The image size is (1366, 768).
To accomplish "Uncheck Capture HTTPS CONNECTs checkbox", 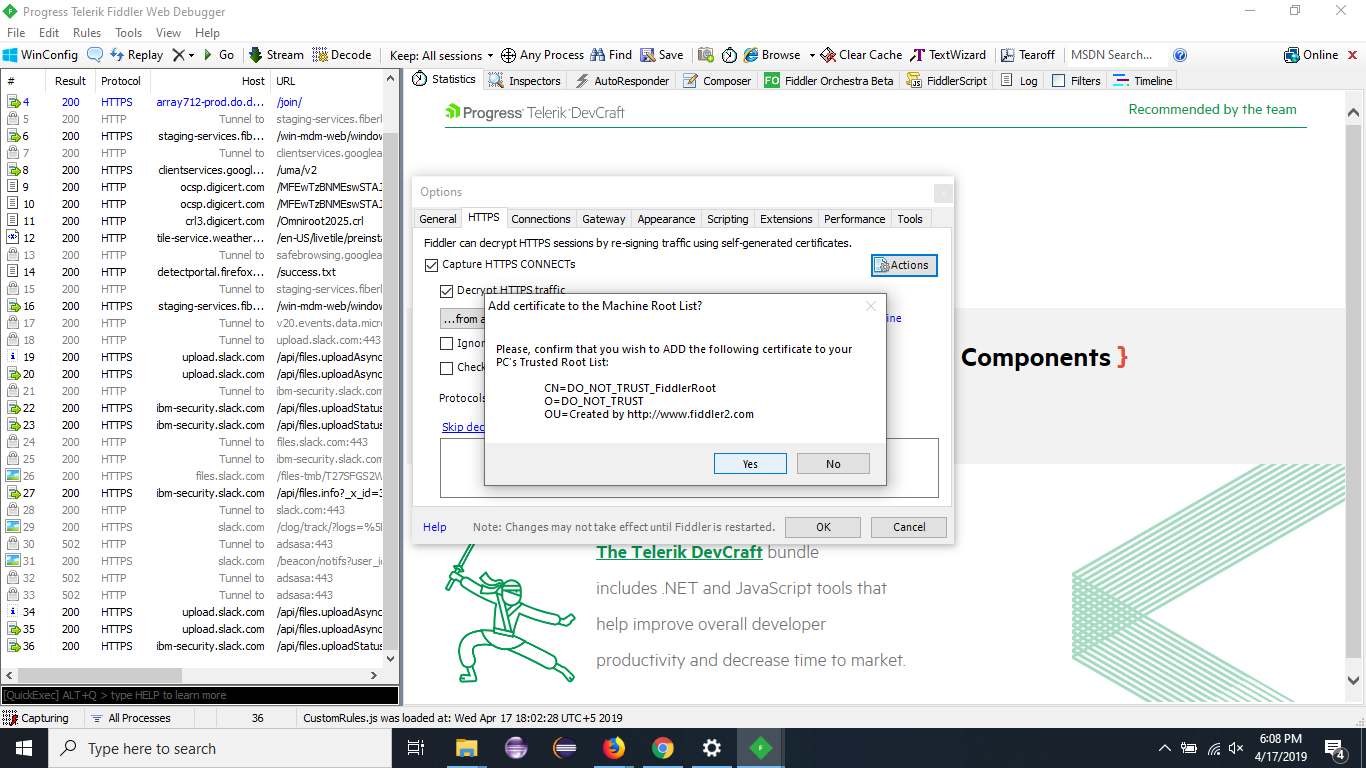I will (432, 265).
